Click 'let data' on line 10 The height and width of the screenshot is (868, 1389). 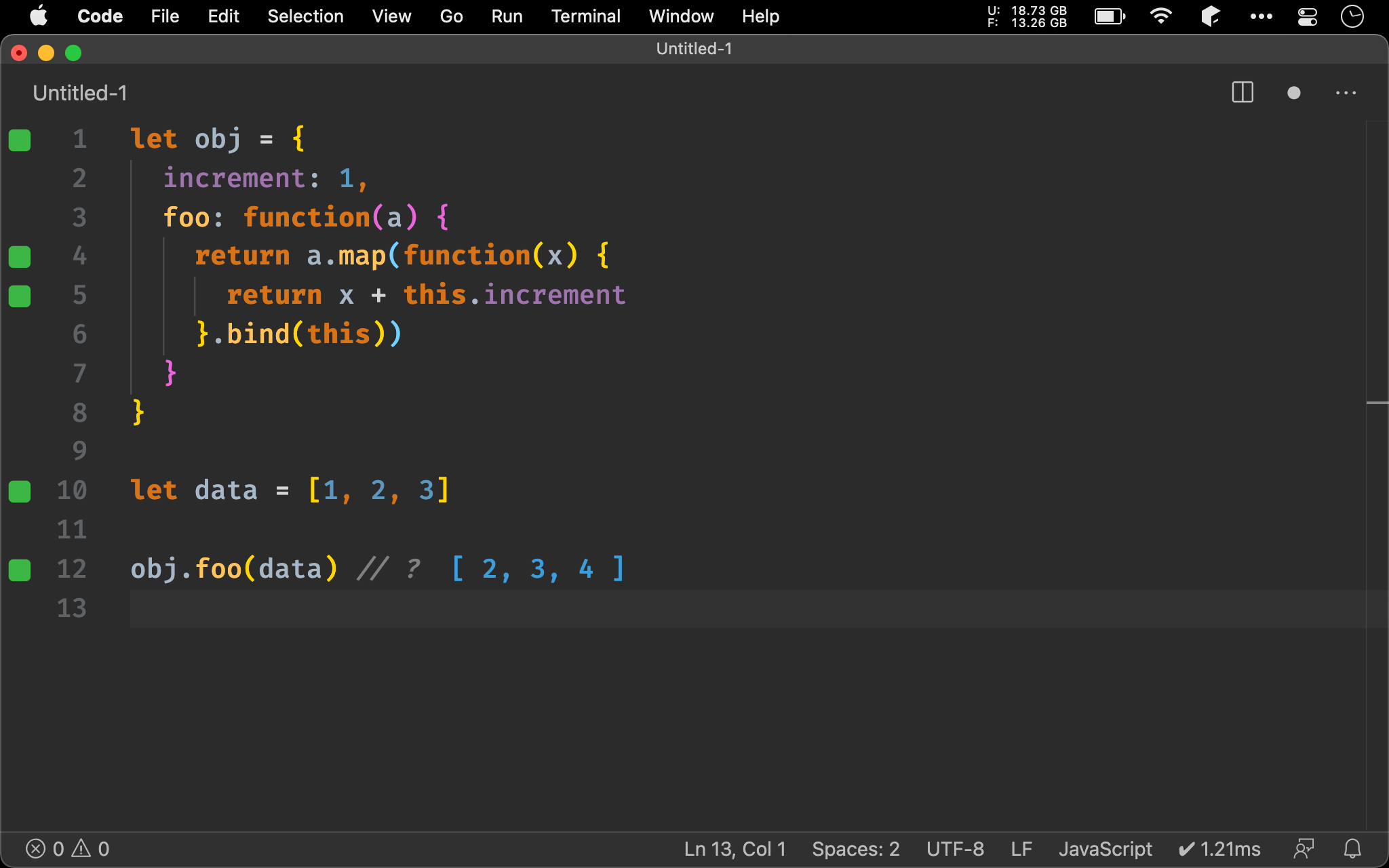click(194, 490)
